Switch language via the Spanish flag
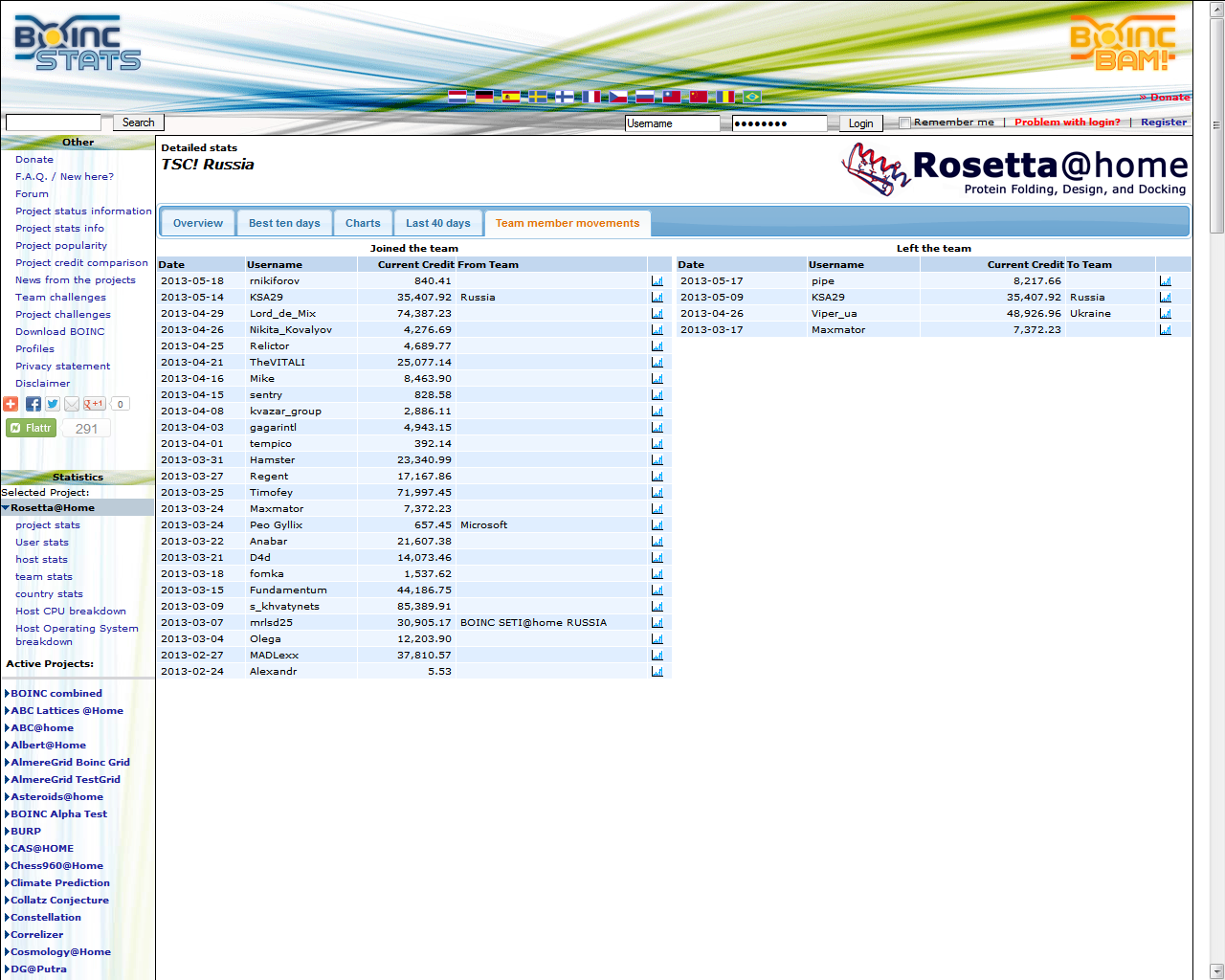This screenshot has width=1225, height=980. click(511, 97)
